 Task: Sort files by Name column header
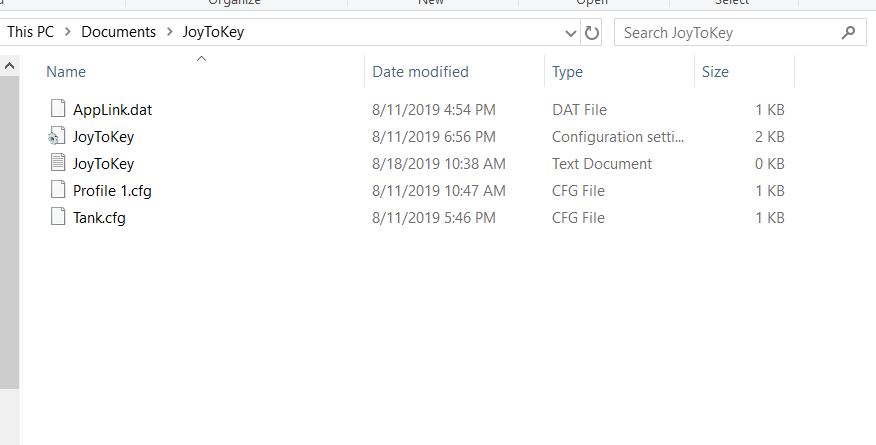coord(202,71)
